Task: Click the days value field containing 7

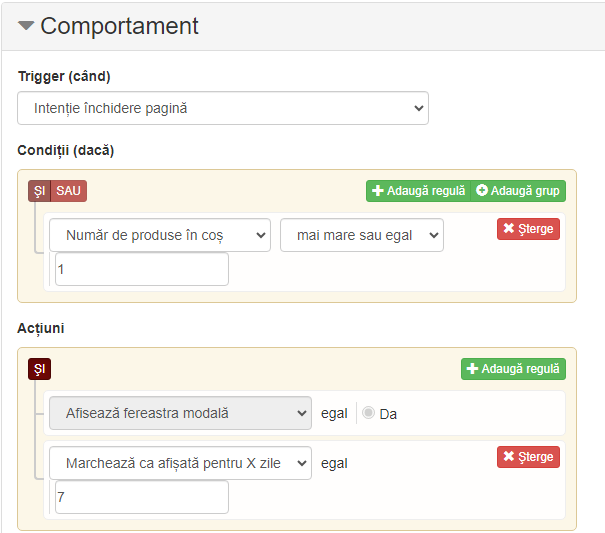Action: (x=142, y=497)
